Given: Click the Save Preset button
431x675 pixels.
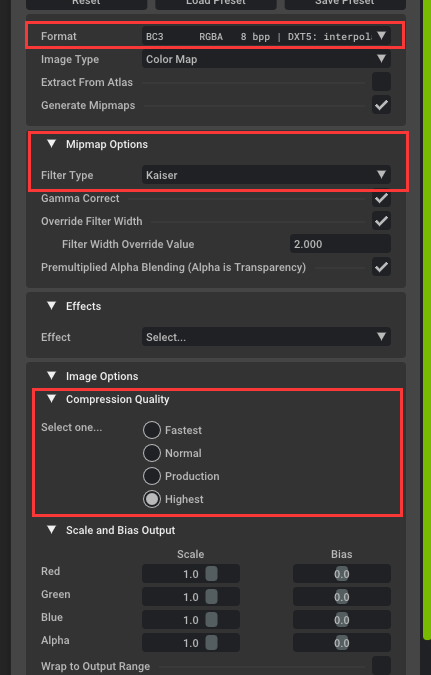Looking at the screenshot, I should click(345, 3).
